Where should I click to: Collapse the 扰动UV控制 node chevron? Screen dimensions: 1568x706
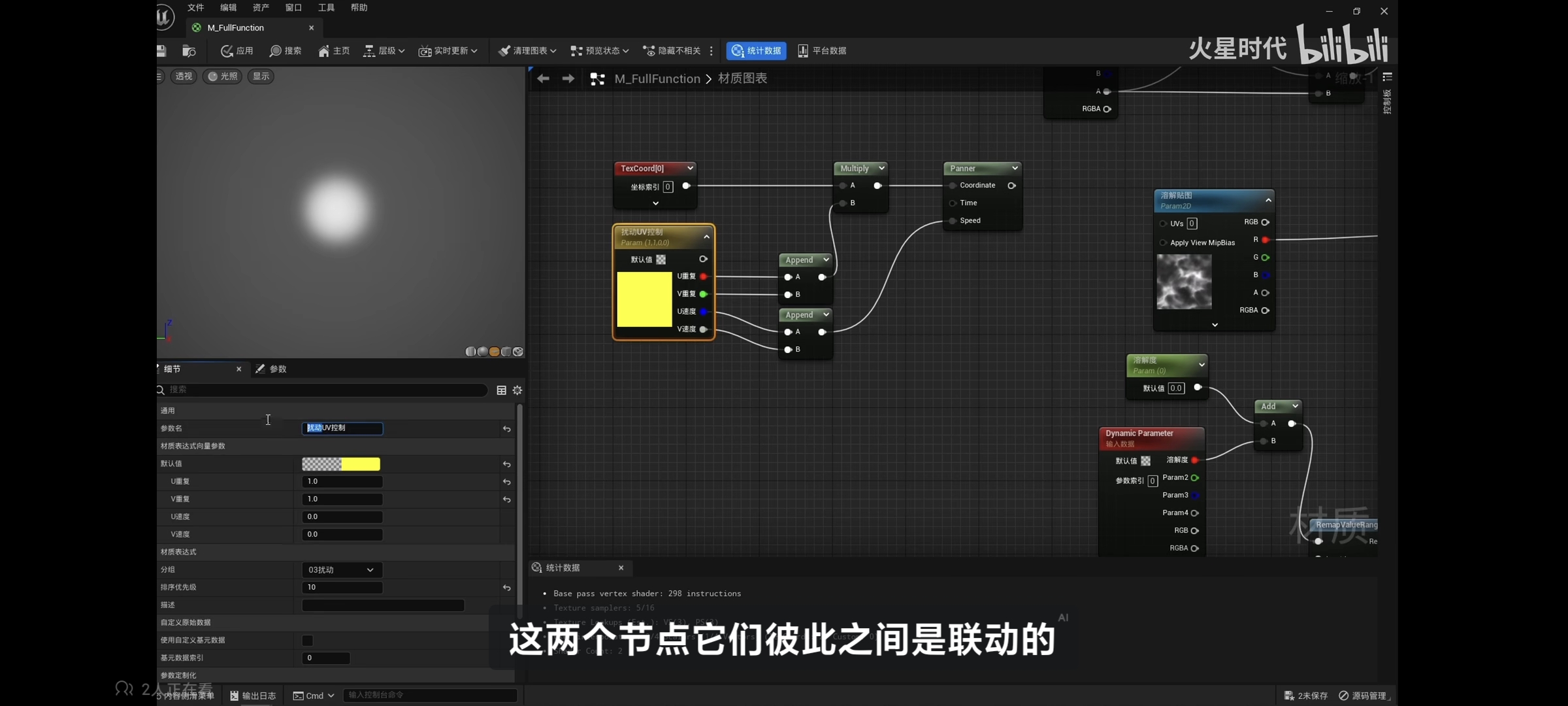click(x=706, y=237)
